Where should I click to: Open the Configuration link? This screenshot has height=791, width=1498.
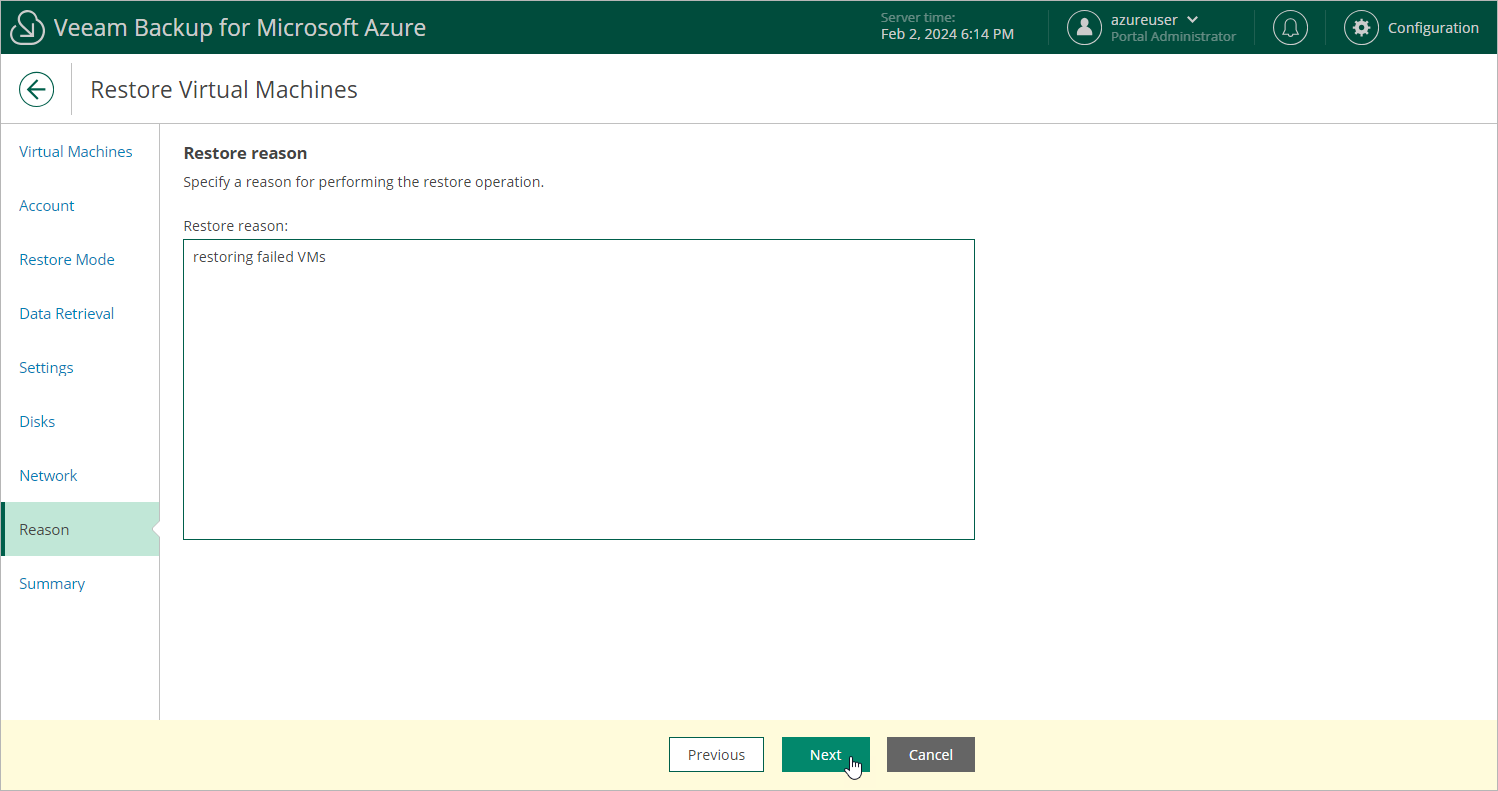[1433, 28]
